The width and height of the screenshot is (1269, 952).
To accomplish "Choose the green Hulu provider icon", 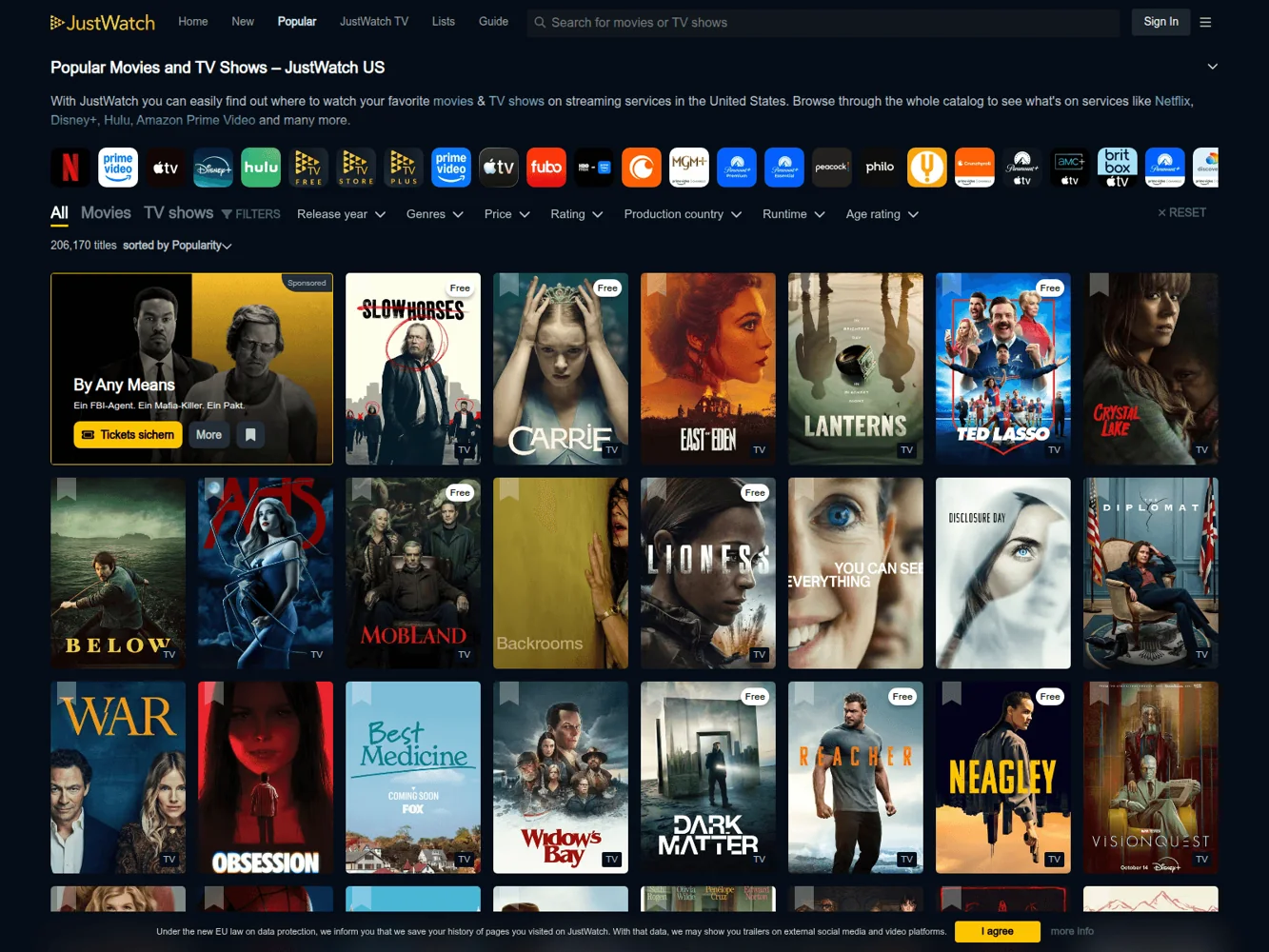I will coord(261,168).
